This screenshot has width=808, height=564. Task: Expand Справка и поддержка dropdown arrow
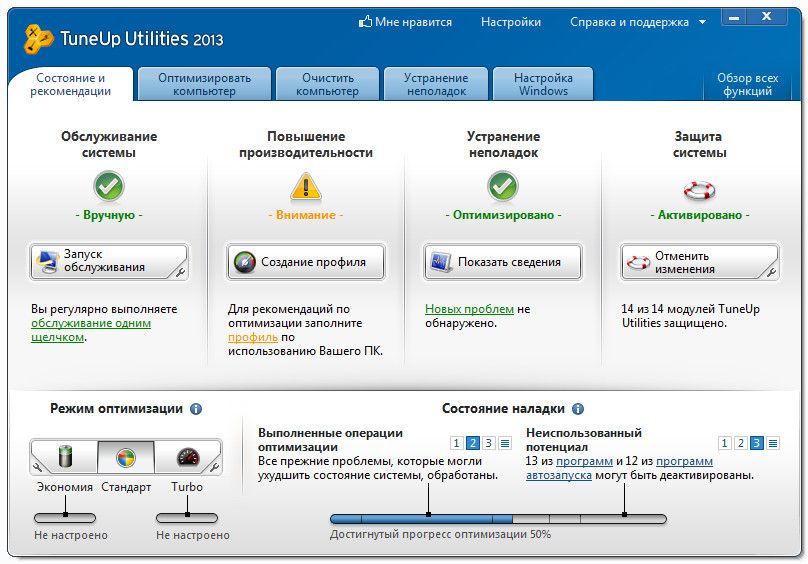tap(702, 22)
